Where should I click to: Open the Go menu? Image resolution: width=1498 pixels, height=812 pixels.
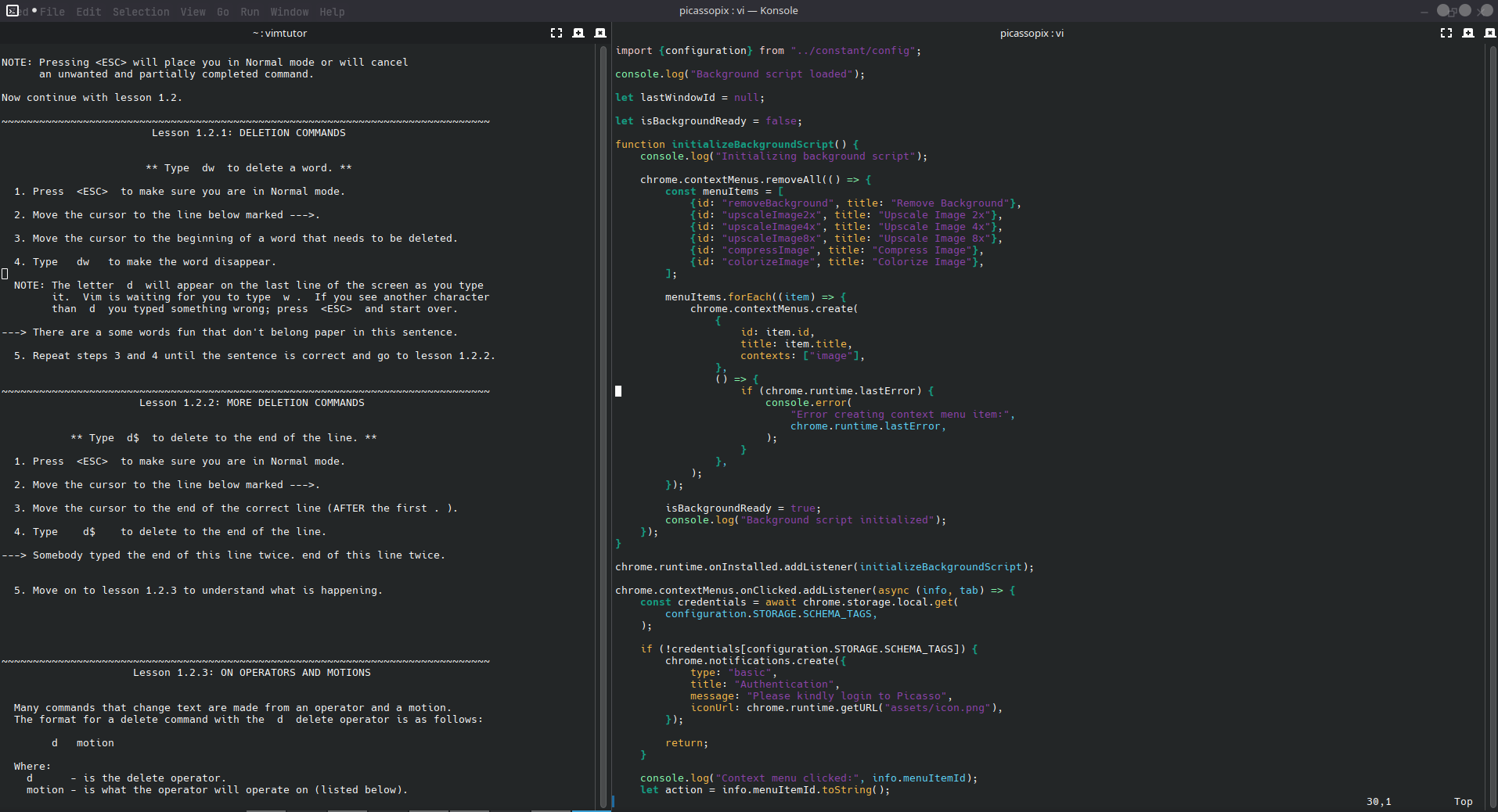[223, 12]
